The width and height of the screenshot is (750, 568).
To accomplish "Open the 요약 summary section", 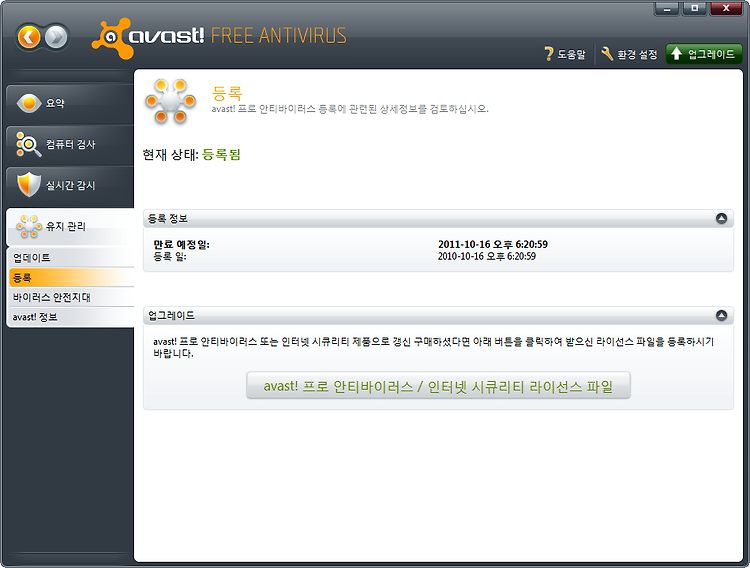I will click(x=70, y=103).
